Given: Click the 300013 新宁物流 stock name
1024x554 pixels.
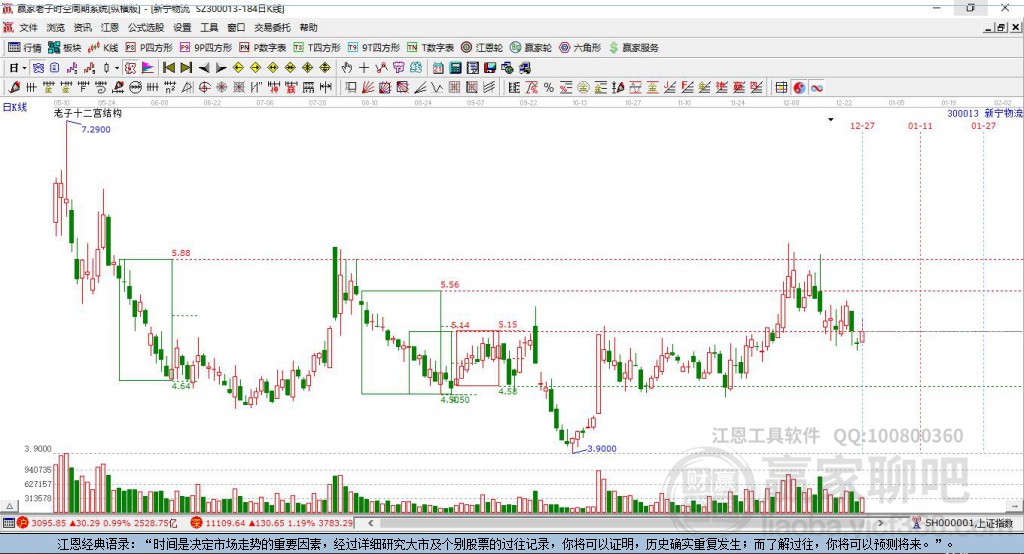Looking at the screenshot, I should pyautogui.click(x=984, y=113).
